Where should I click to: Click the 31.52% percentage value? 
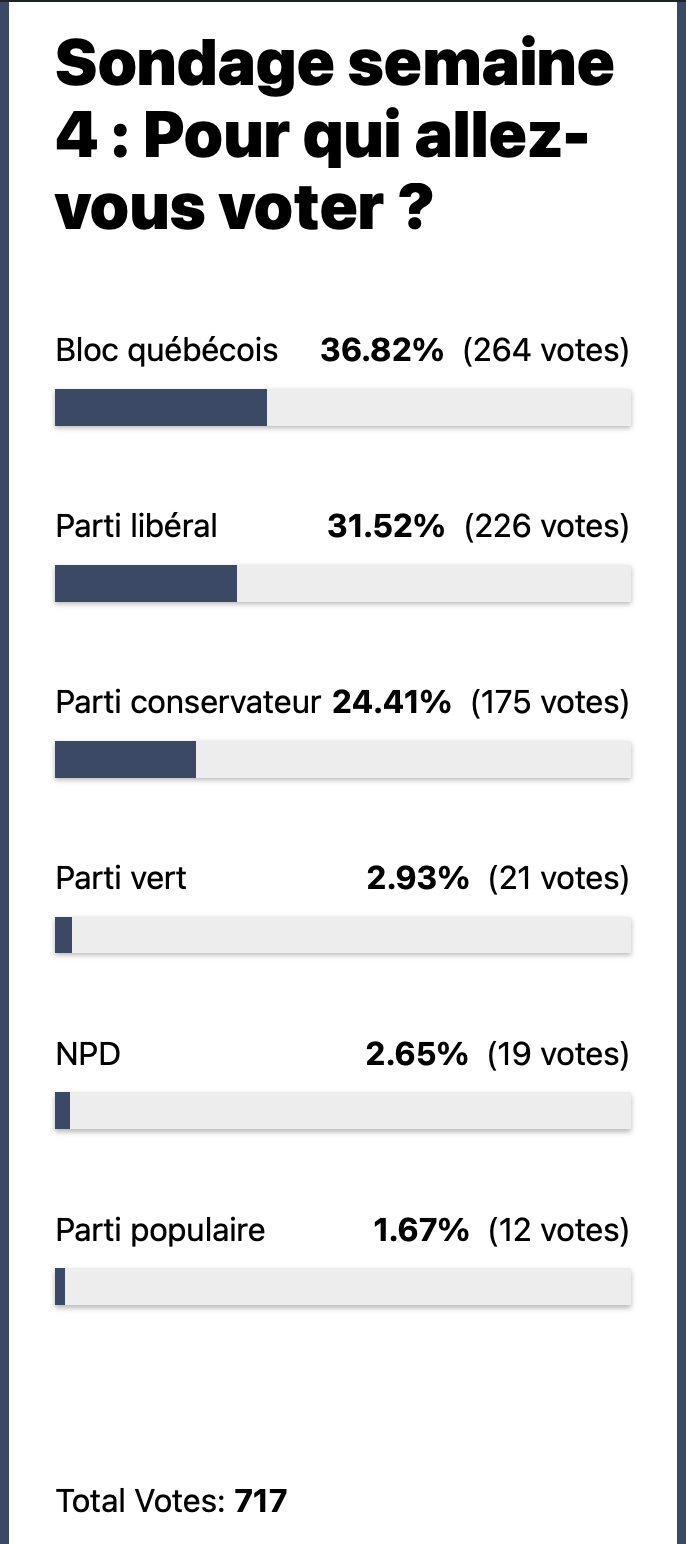click(386, 526)
